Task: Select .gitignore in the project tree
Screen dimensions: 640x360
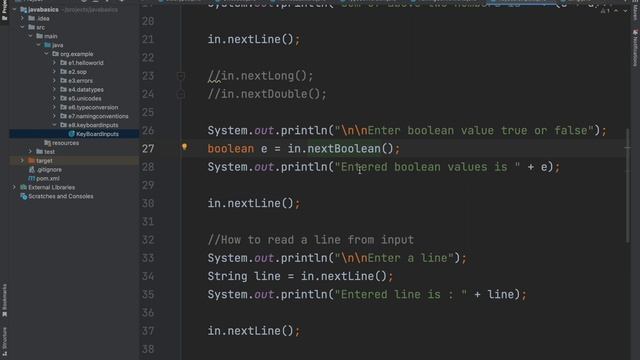Action: point(49,169)
